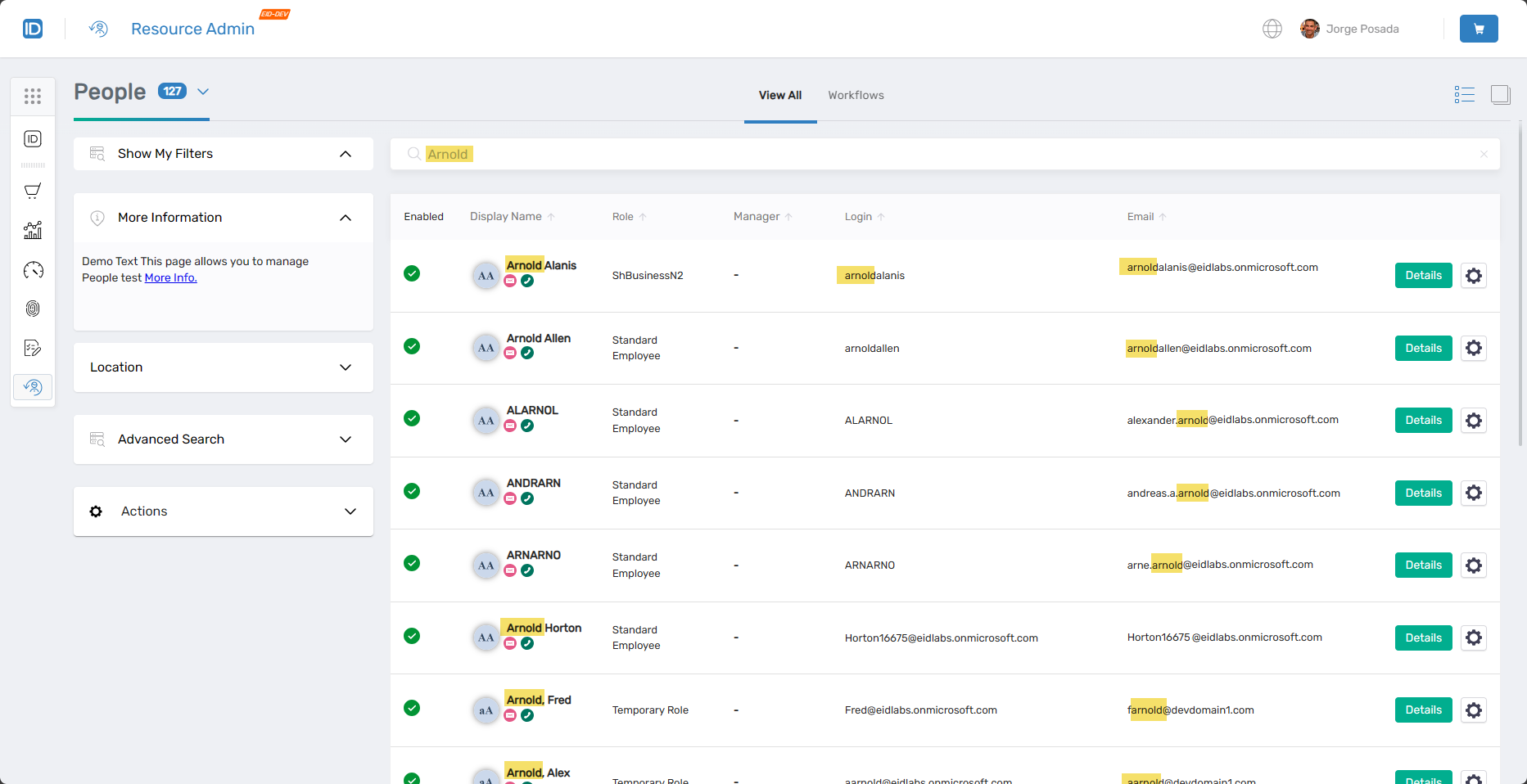Image resolution: width=1527 pixels, height=784 pixels.
Task: Open the People title dropdown chevron
Action: (x=203, y=92)
